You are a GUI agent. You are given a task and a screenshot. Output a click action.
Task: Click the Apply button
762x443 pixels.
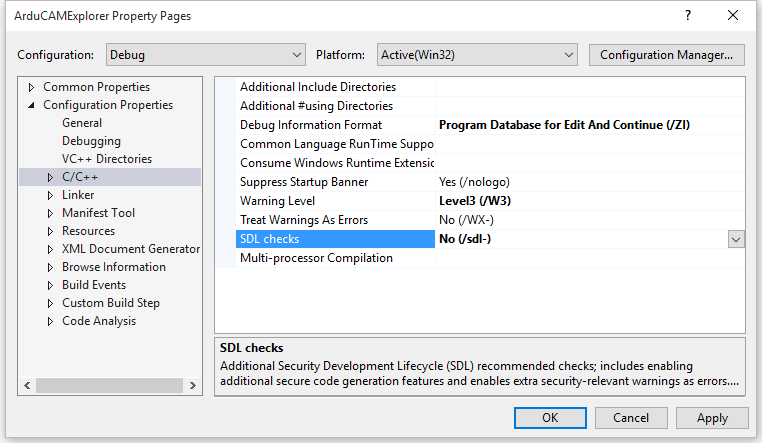point(712,418)
